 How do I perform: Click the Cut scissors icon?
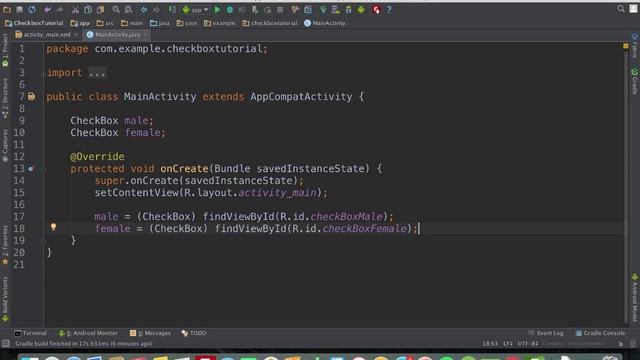click(75, 9)
